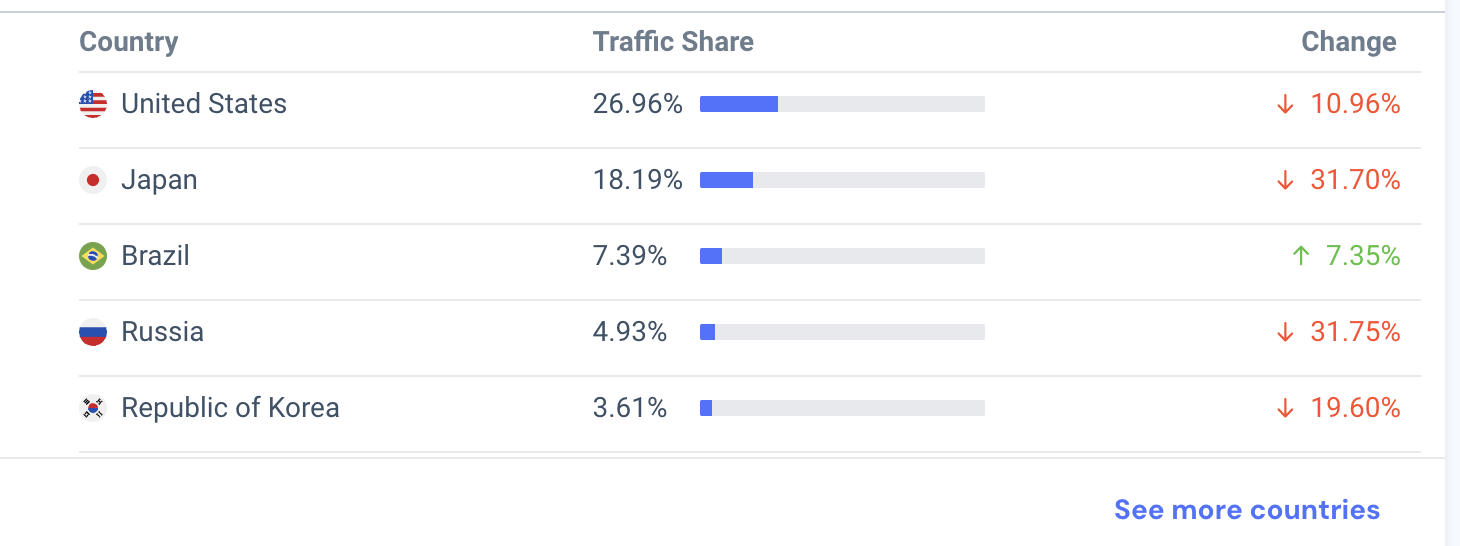The height and width of the screenshot is (546, 1460).
Task: Click the Change column header
Action: [1349, 42]
